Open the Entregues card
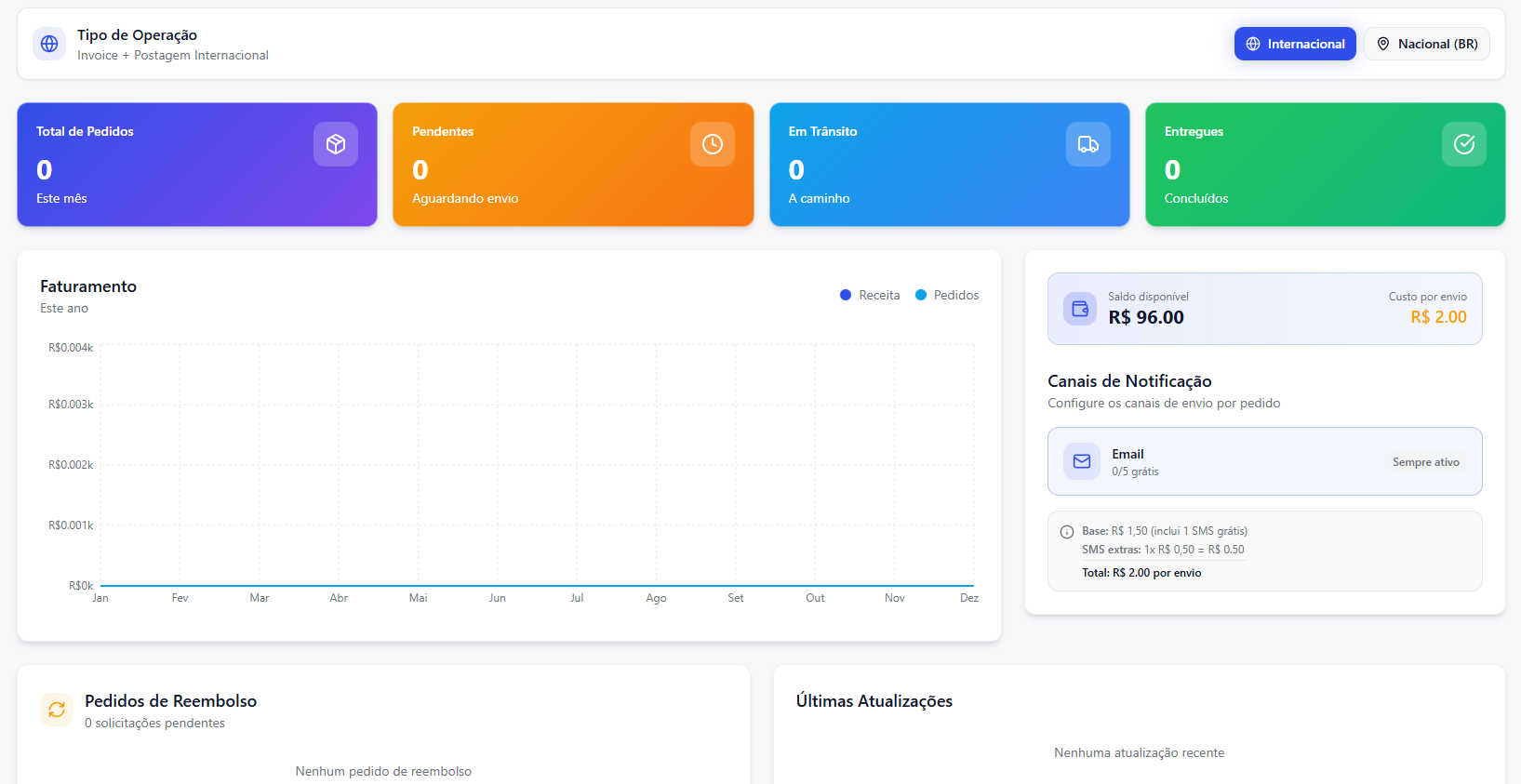This screenshot has width=1521, height=784. tap(1326, 165)
